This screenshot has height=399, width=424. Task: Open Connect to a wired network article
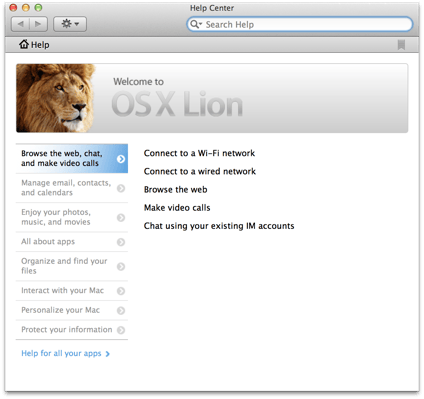[x=200, y=171]
